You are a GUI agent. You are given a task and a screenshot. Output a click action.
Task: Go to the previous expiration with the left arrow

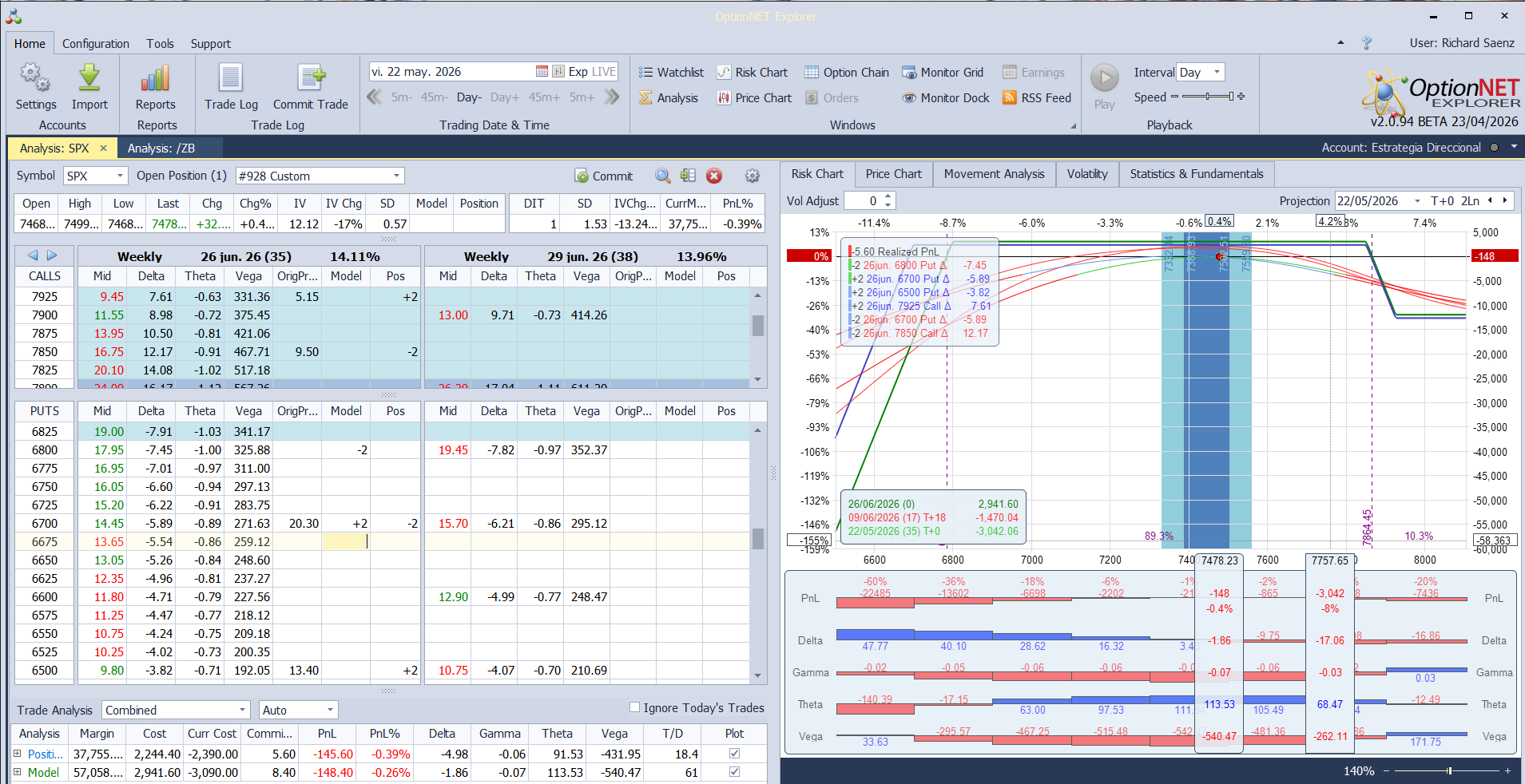tap(33, 255)
